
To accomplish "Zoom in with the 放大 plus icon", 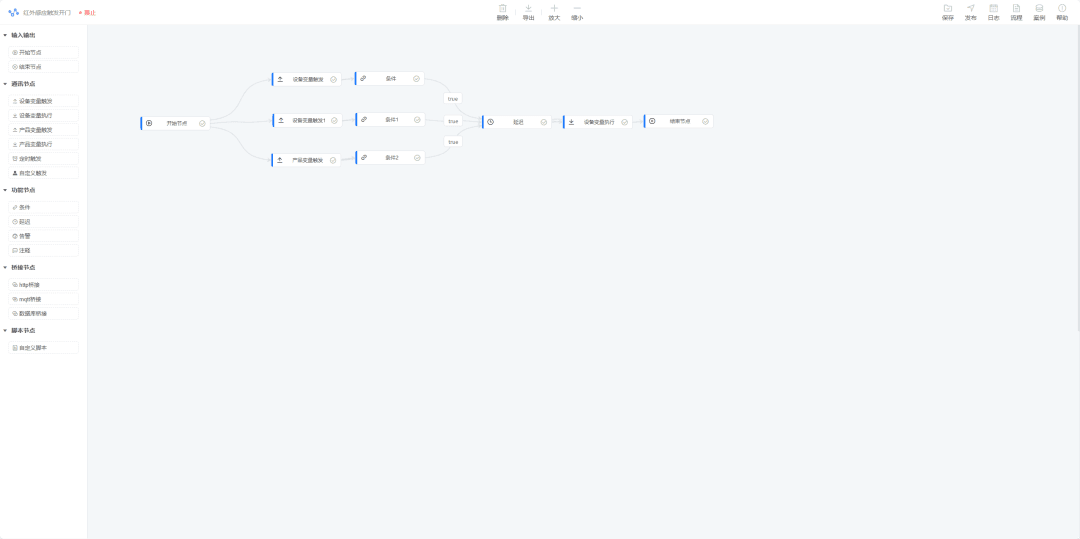I will click(x=554, y=8).
